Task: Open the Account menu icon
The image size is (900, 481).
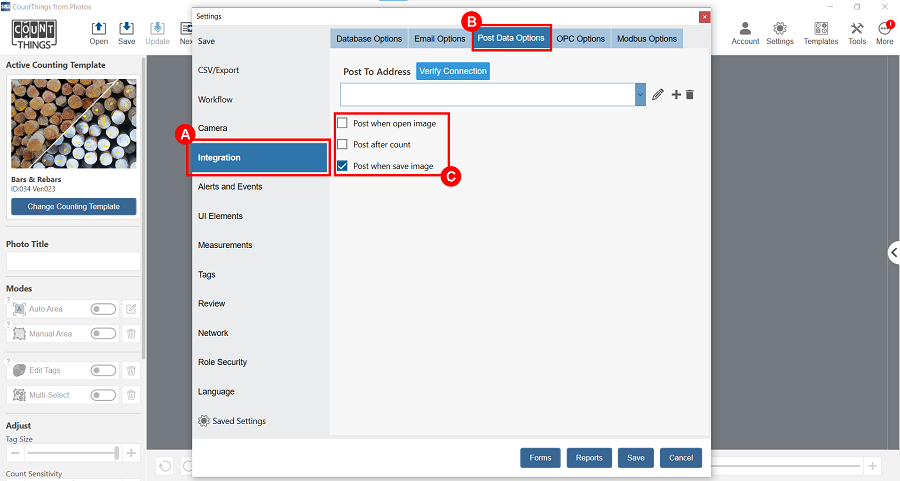Action: (745, 33)
